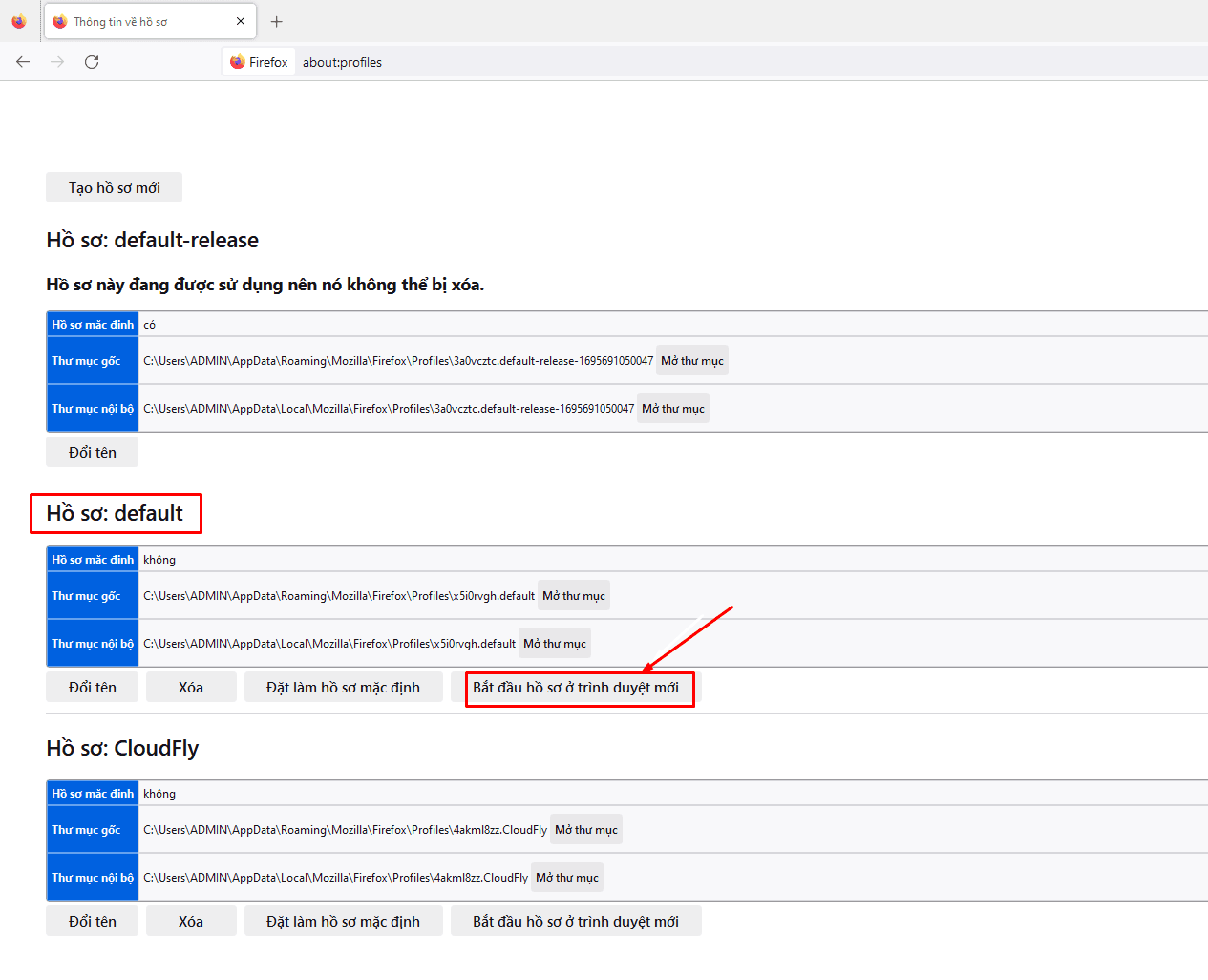
Task: Click the Firefox identity icon in address bar
Action: coord(238,62)
